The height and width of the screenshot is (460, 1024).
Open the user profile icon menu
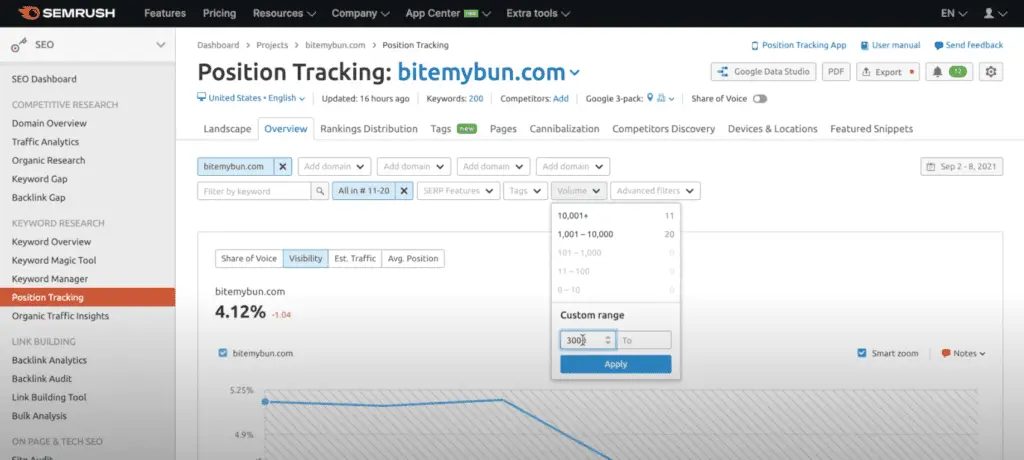tap(996, 13)
